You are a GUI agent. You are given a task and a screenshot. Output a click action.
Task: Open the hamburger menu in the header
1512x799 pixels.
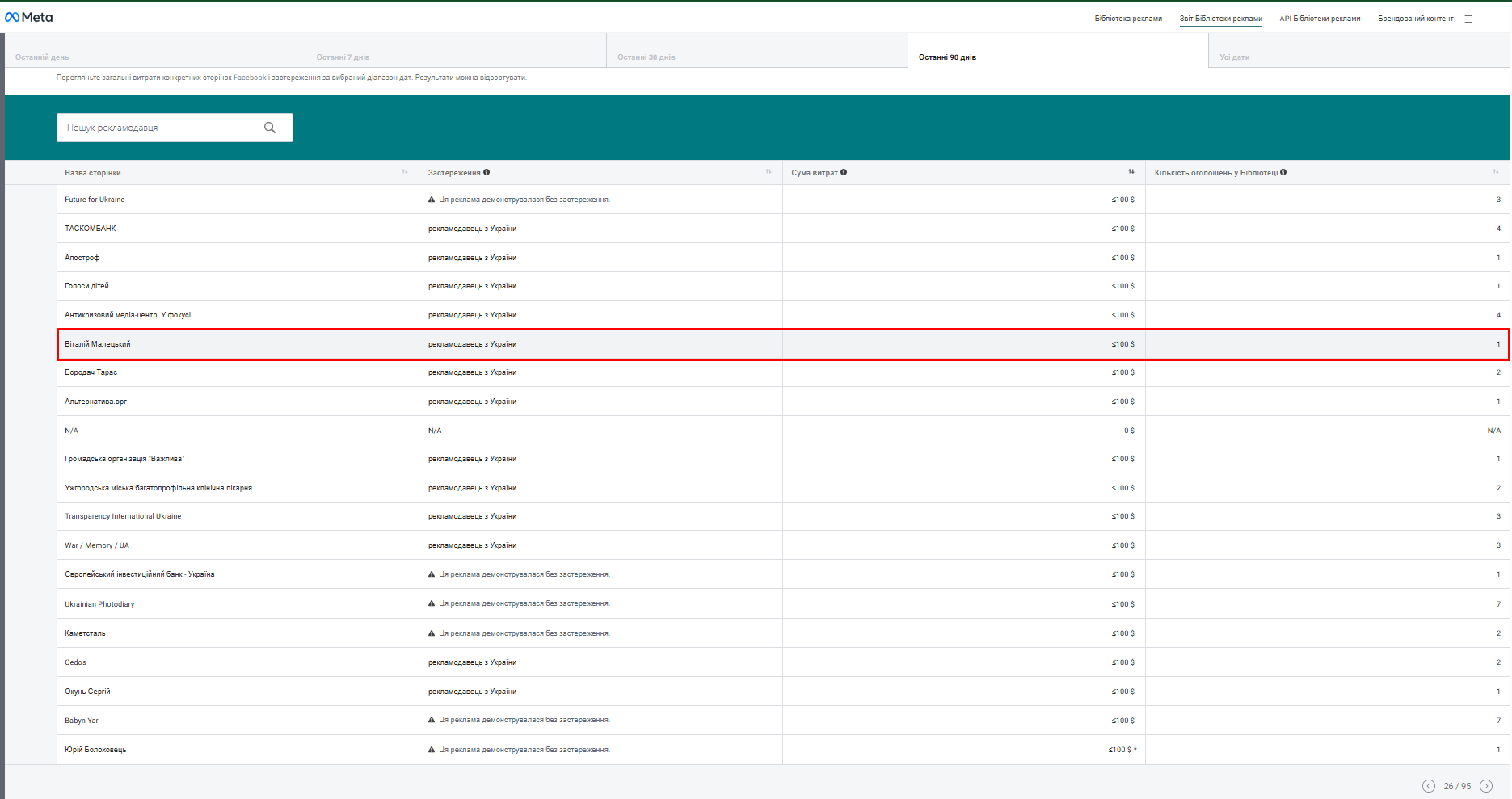click(x=1468, y=19)
